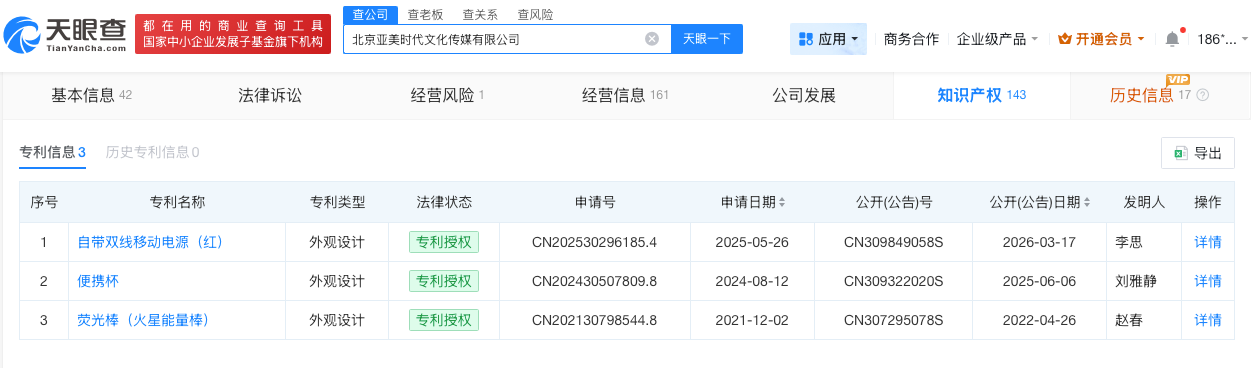1251x368 pixels.
Task: View 详情 for patent CN202430507809.8
Action: point(1208,281)
